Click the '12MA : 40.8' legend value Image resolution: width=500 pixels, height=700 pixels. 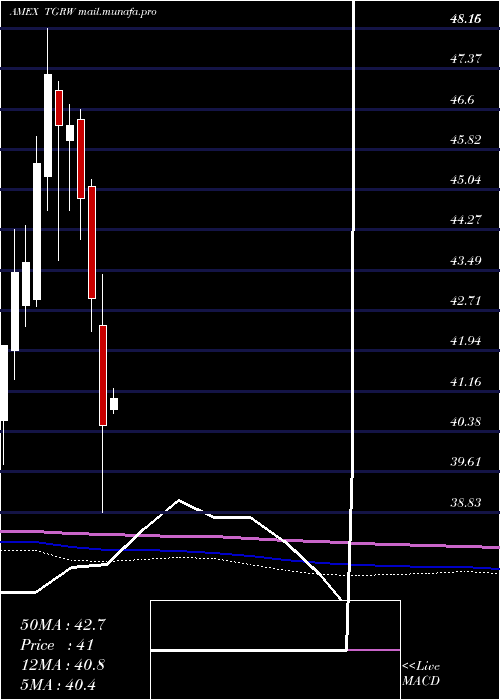point(63,665)
